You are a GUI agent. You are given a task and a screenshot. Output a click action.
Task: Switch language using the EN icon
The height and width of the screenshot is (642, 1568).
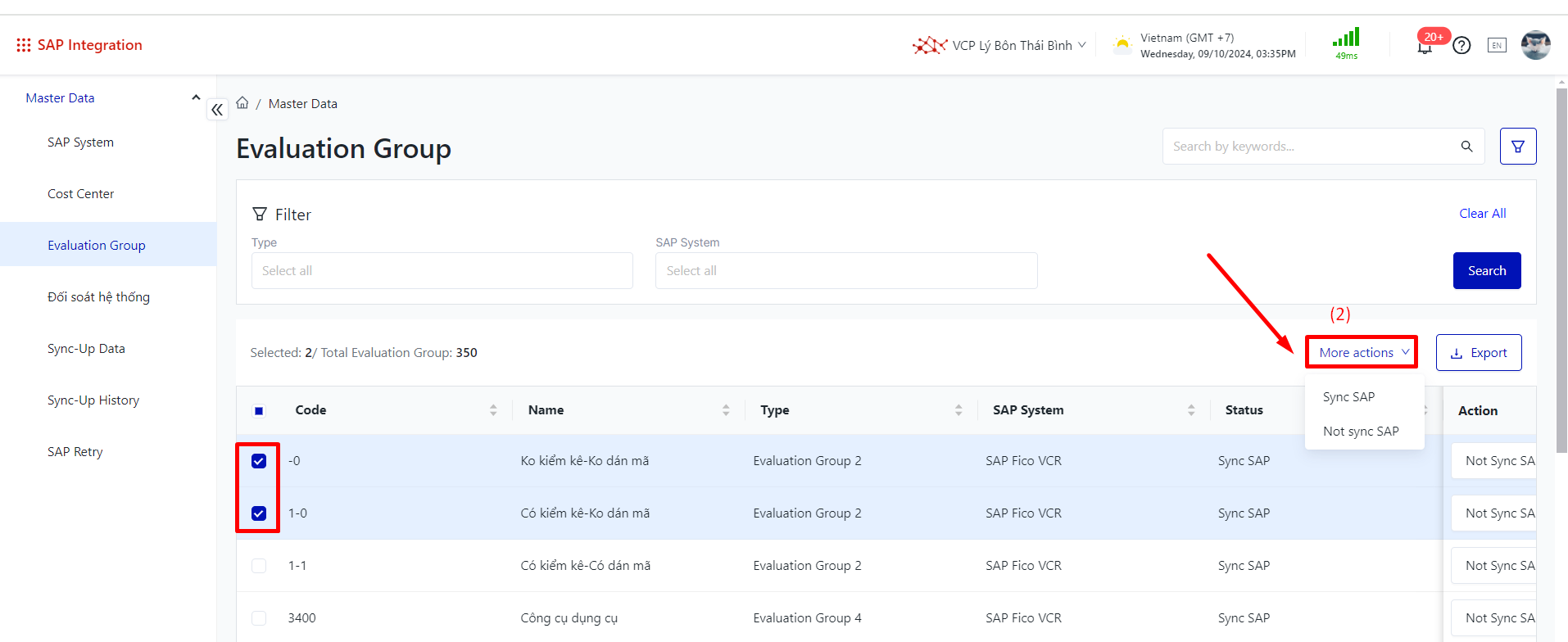[x=1497, y=46]
